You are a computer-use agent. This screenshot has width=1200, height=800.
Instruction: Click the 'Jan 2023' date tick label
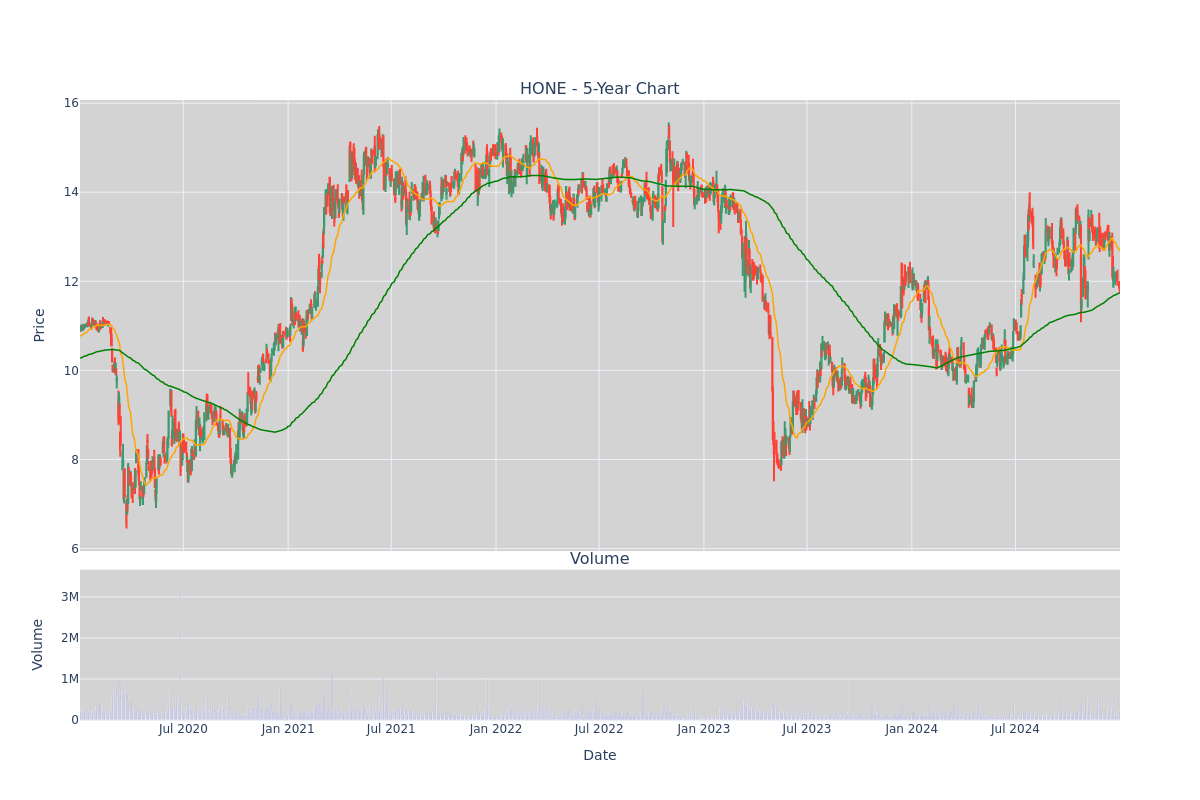click(704, 729)
